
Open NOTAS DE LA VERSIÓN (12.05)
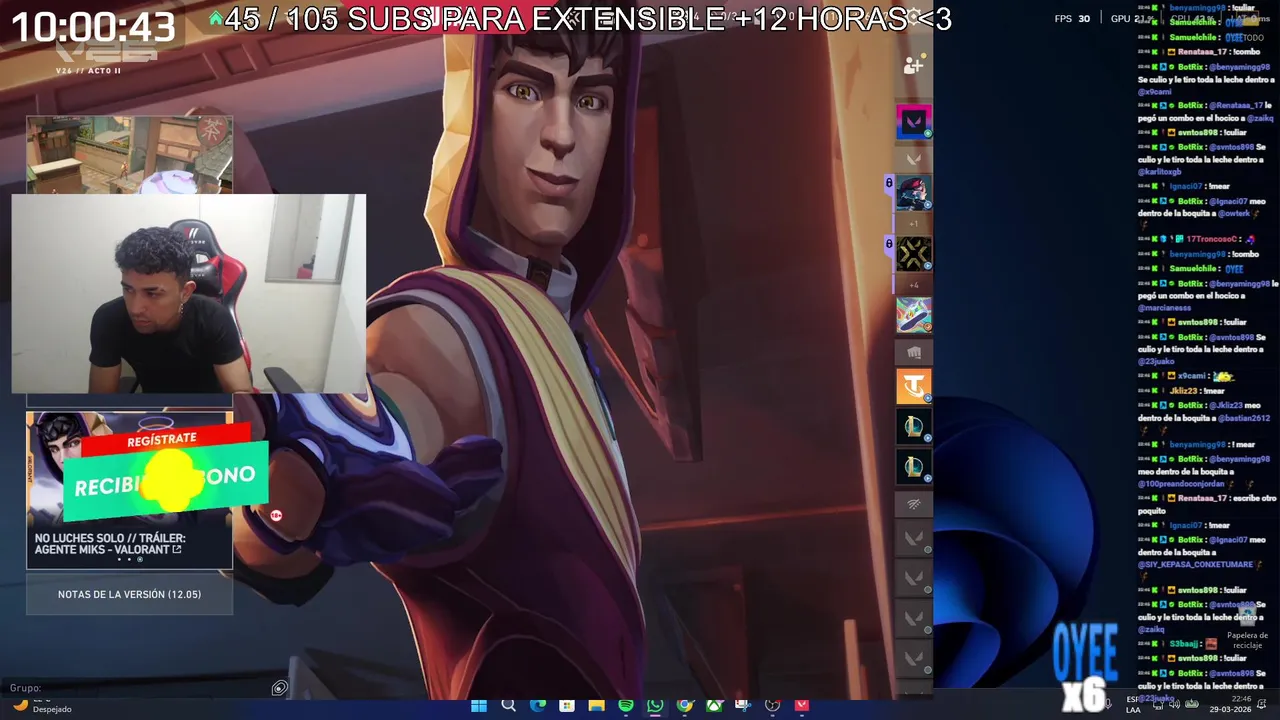129,594
